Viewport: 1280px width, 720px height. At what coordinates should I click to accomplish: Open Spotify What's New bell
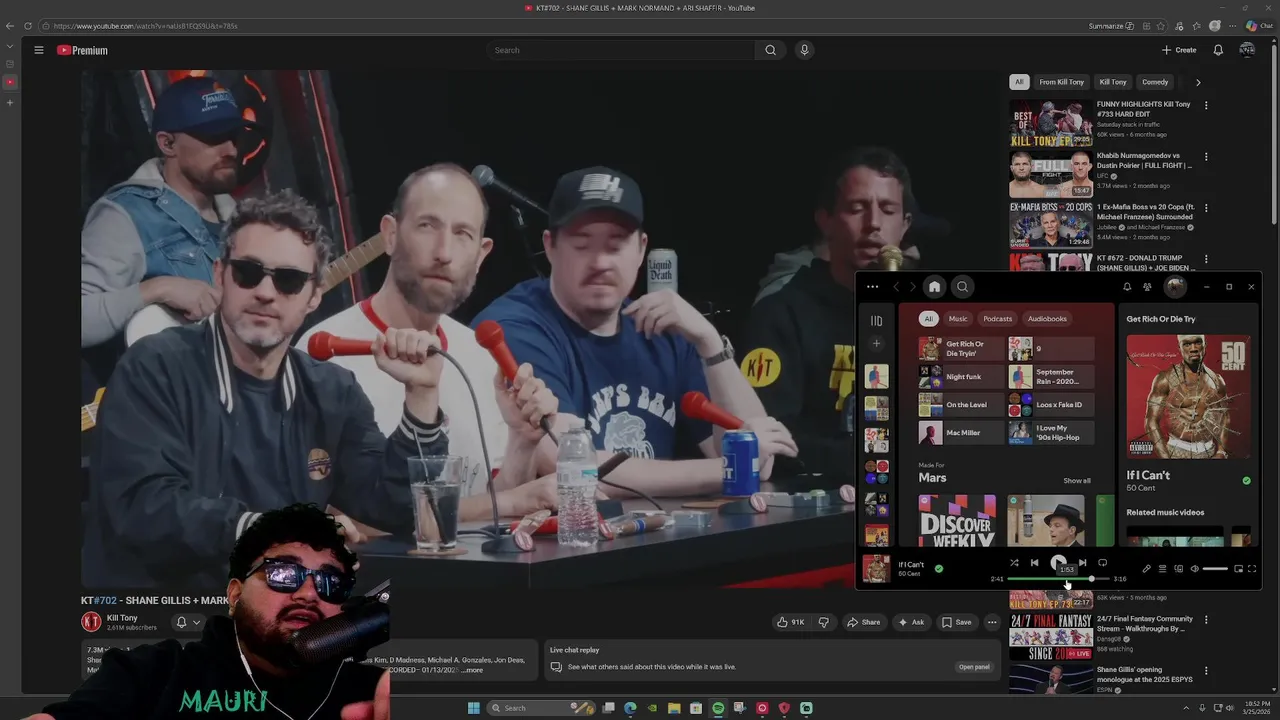pos(1127,287)
